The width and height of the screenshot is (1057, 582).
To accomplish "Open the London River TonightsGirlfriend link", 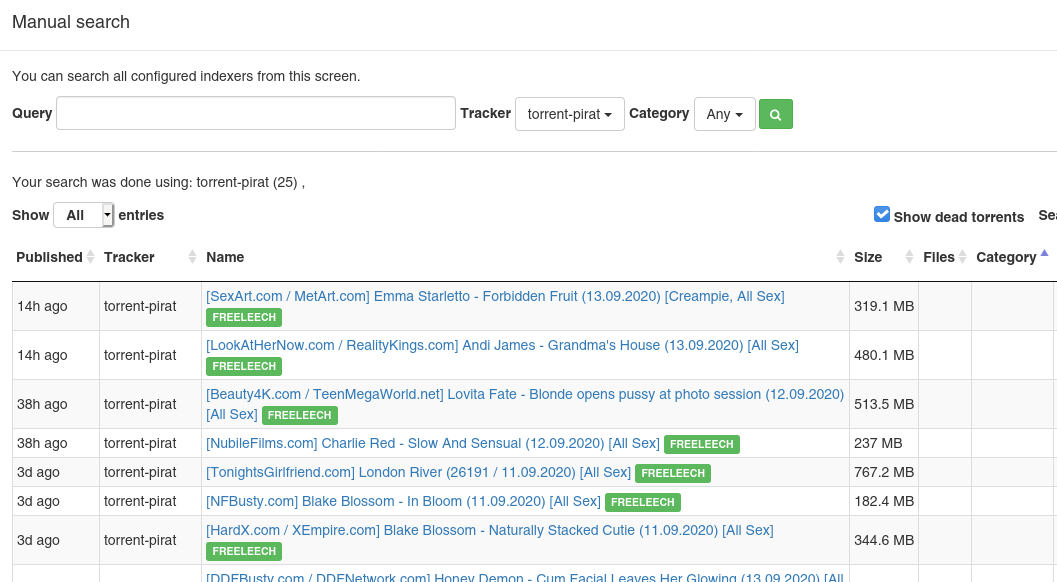I will [419, 472].
